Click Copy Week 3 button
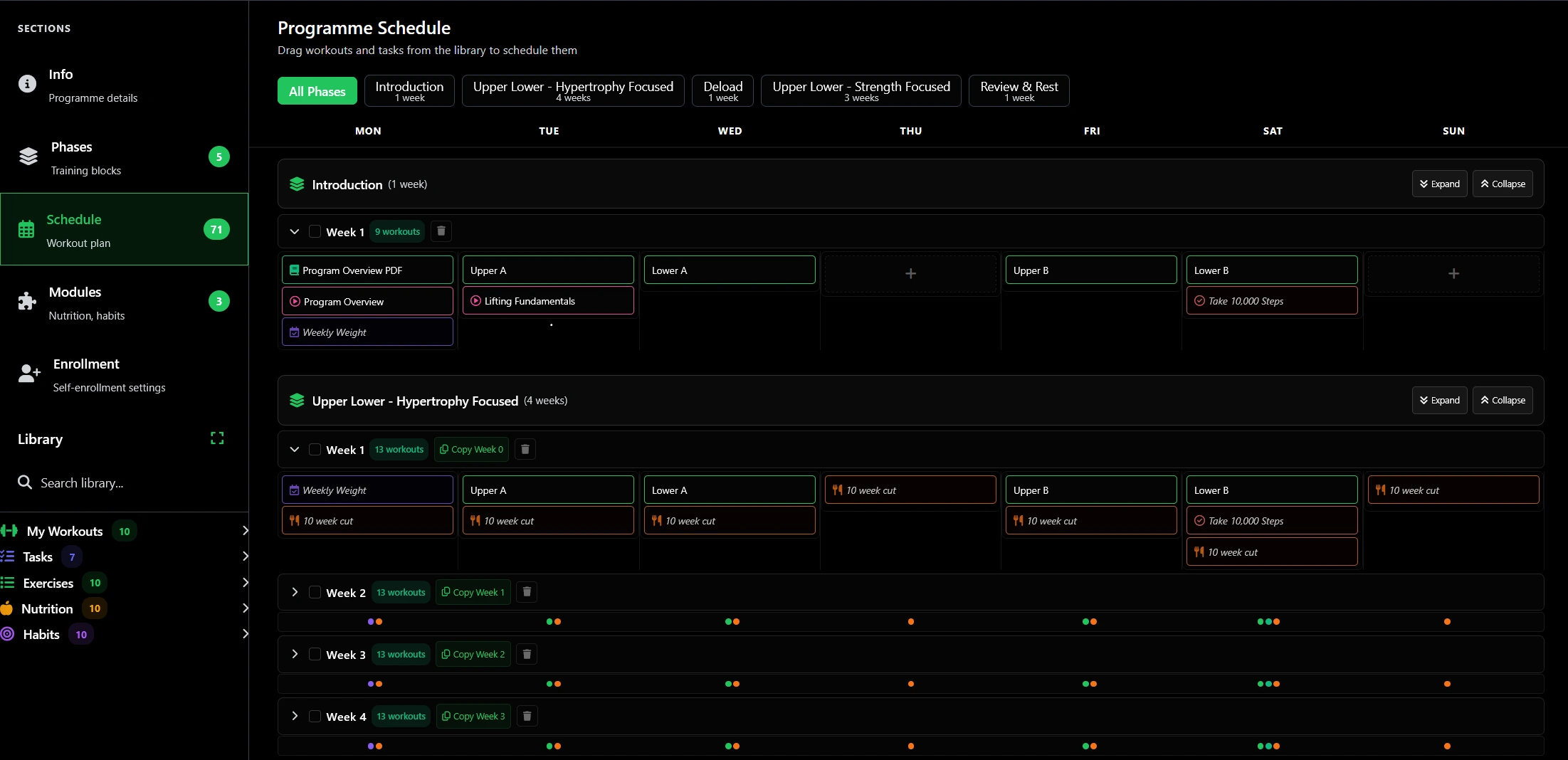The width and height of the screenshot is (1568, 760). (473, 716)
